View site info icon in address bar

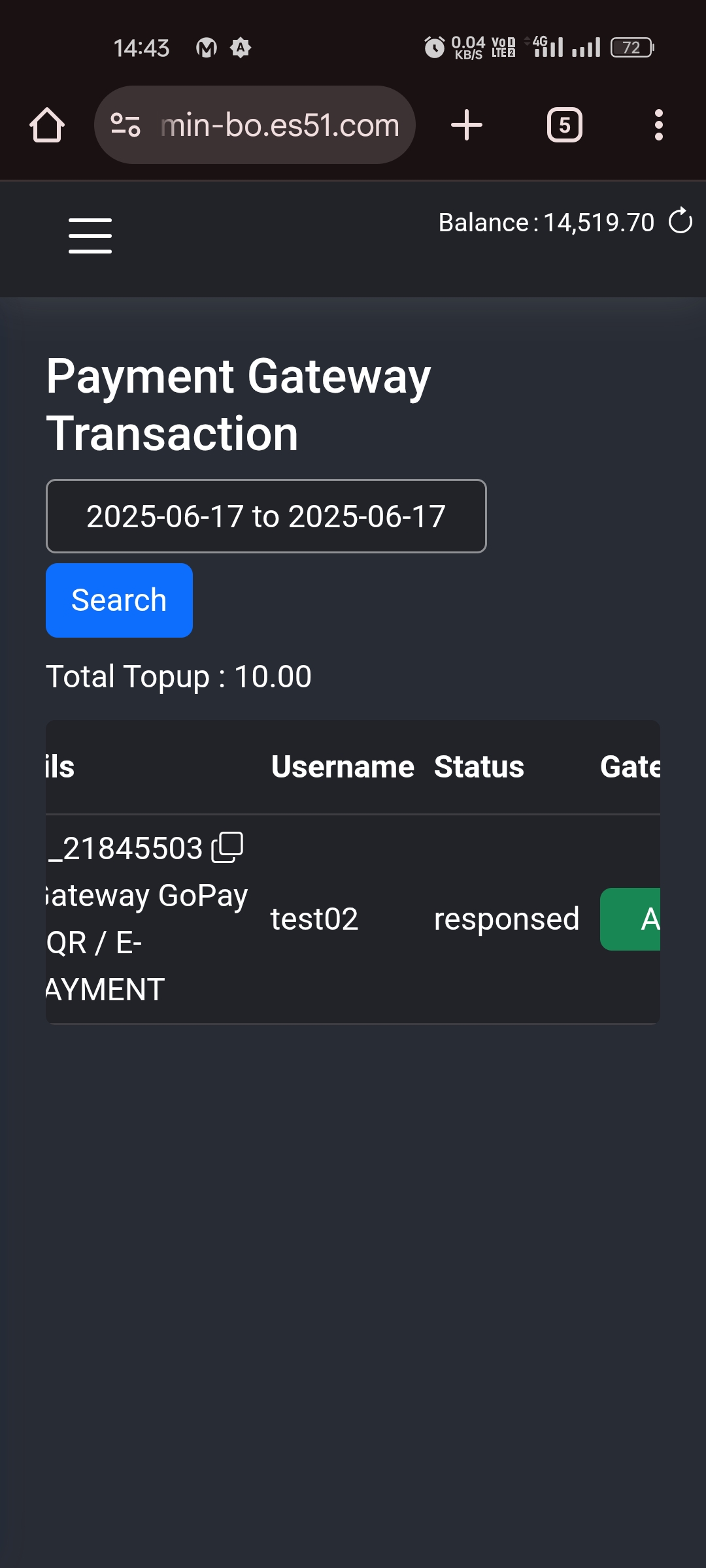[x=126, y=125]
